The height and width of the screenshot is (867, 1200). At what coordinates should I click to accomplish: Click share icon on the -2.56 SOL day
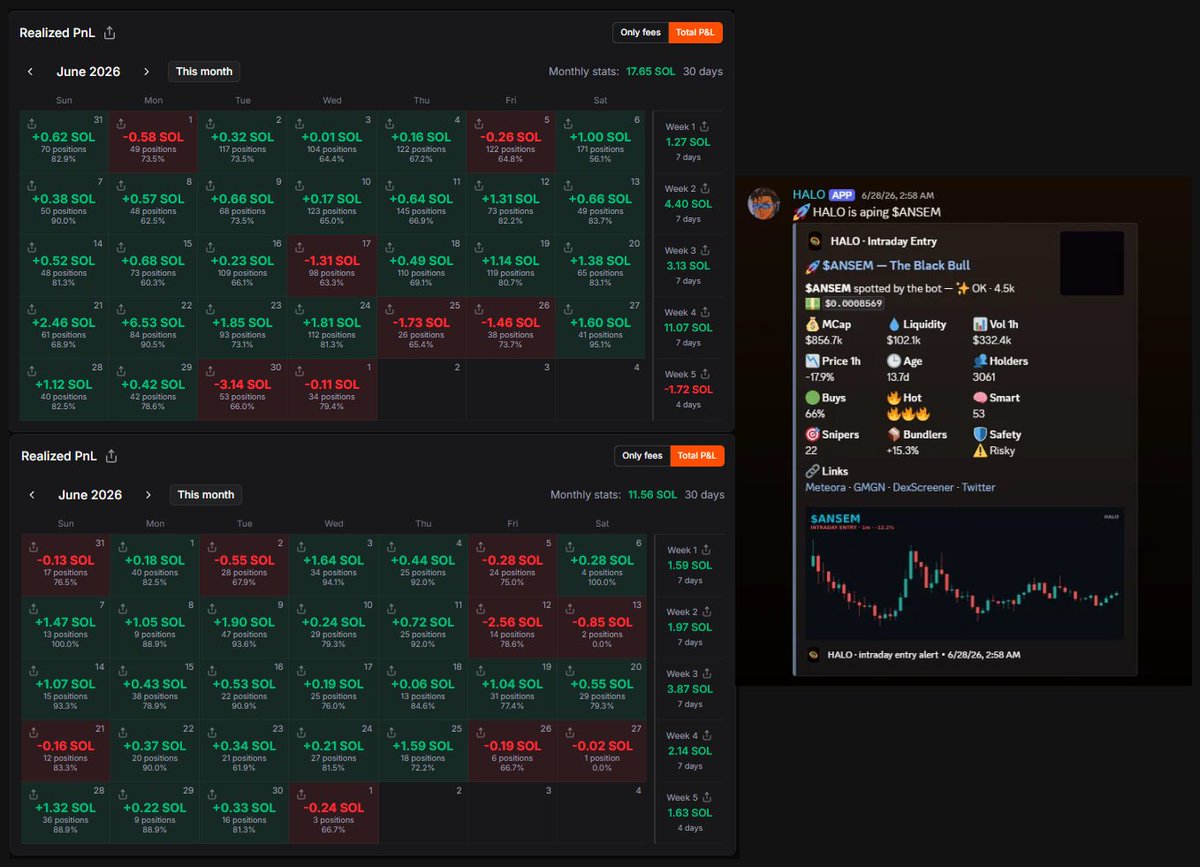coord(480,610)
